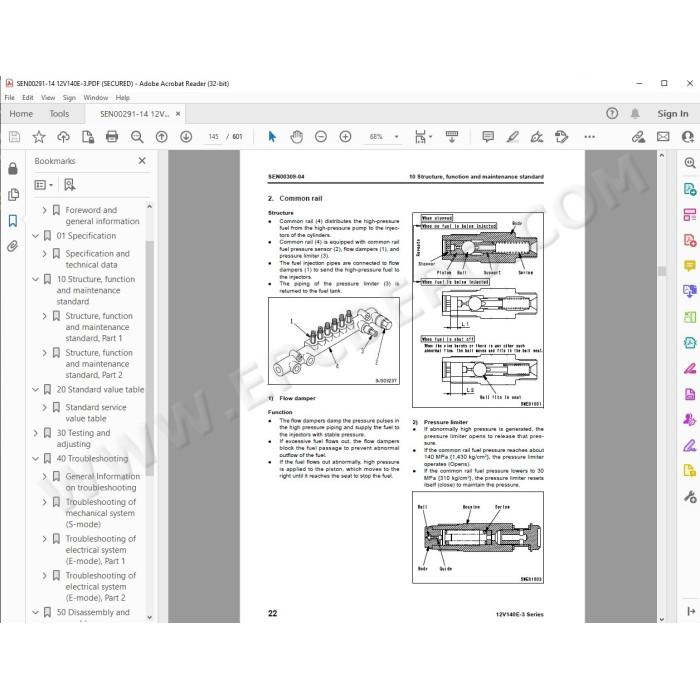Open the zoom level dropdown
The image size is (700, 700).
pyautogui.click(x=396, y=137)
